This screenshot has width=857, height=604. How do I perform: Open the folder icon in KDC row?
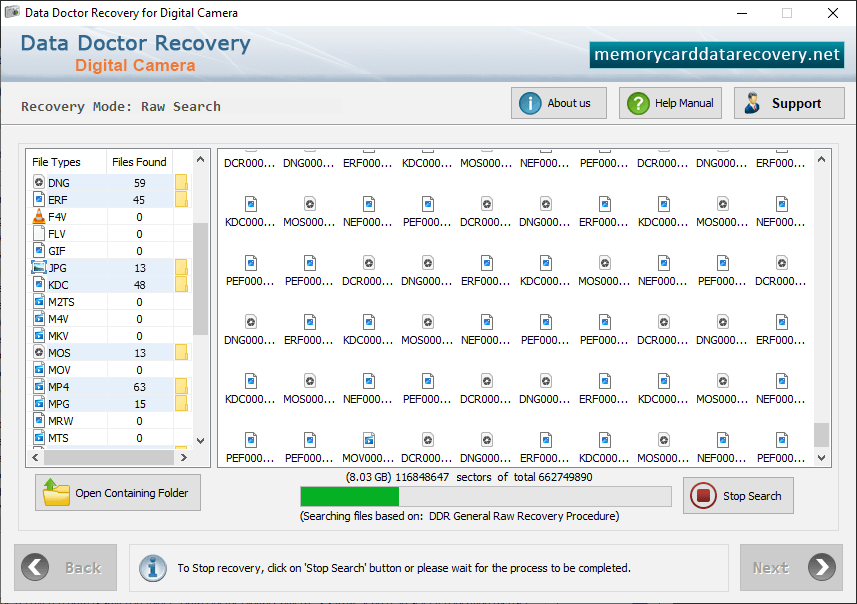[181, 284]
